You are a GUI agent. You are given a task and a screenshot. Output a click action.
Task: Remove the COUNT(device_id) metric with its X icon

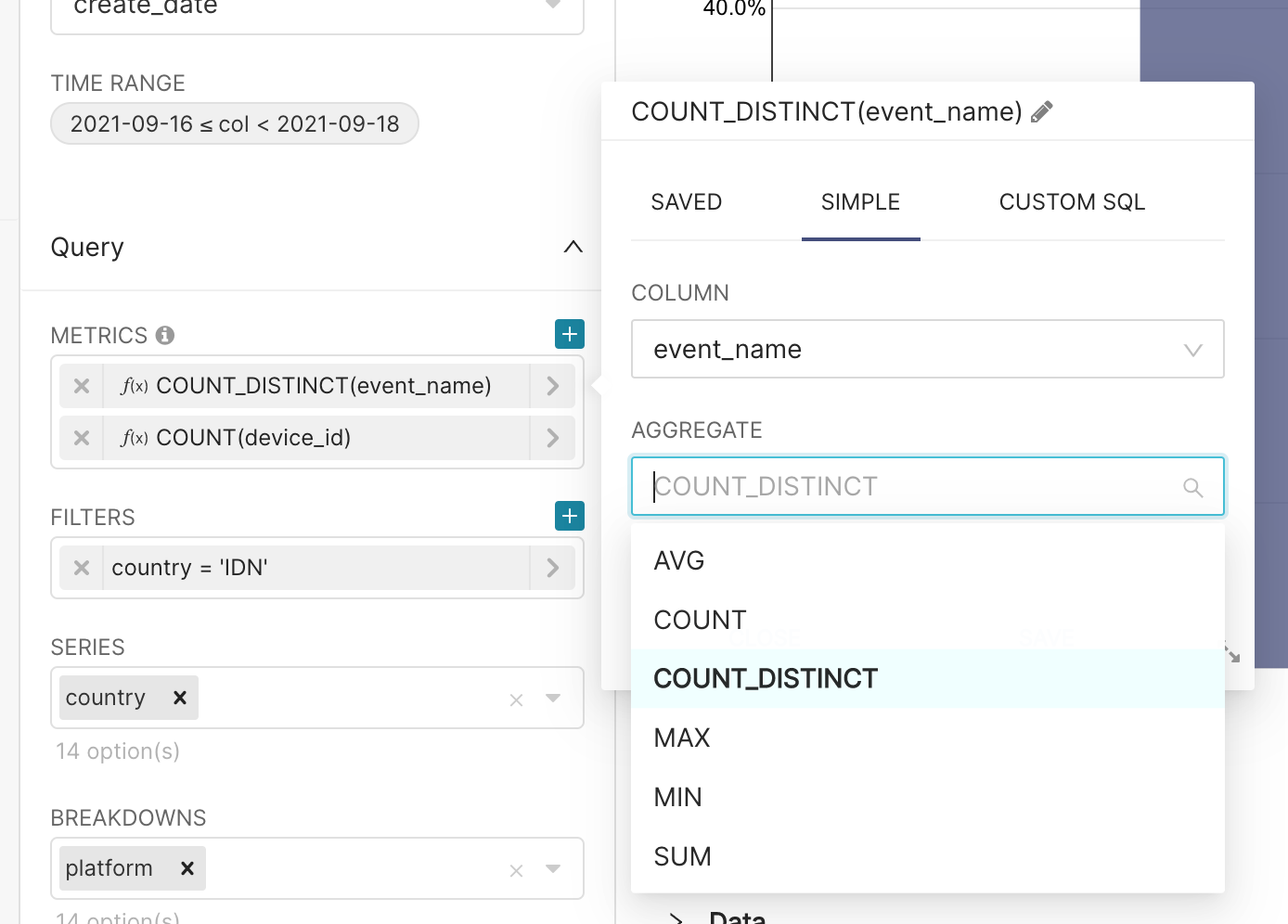81,437
